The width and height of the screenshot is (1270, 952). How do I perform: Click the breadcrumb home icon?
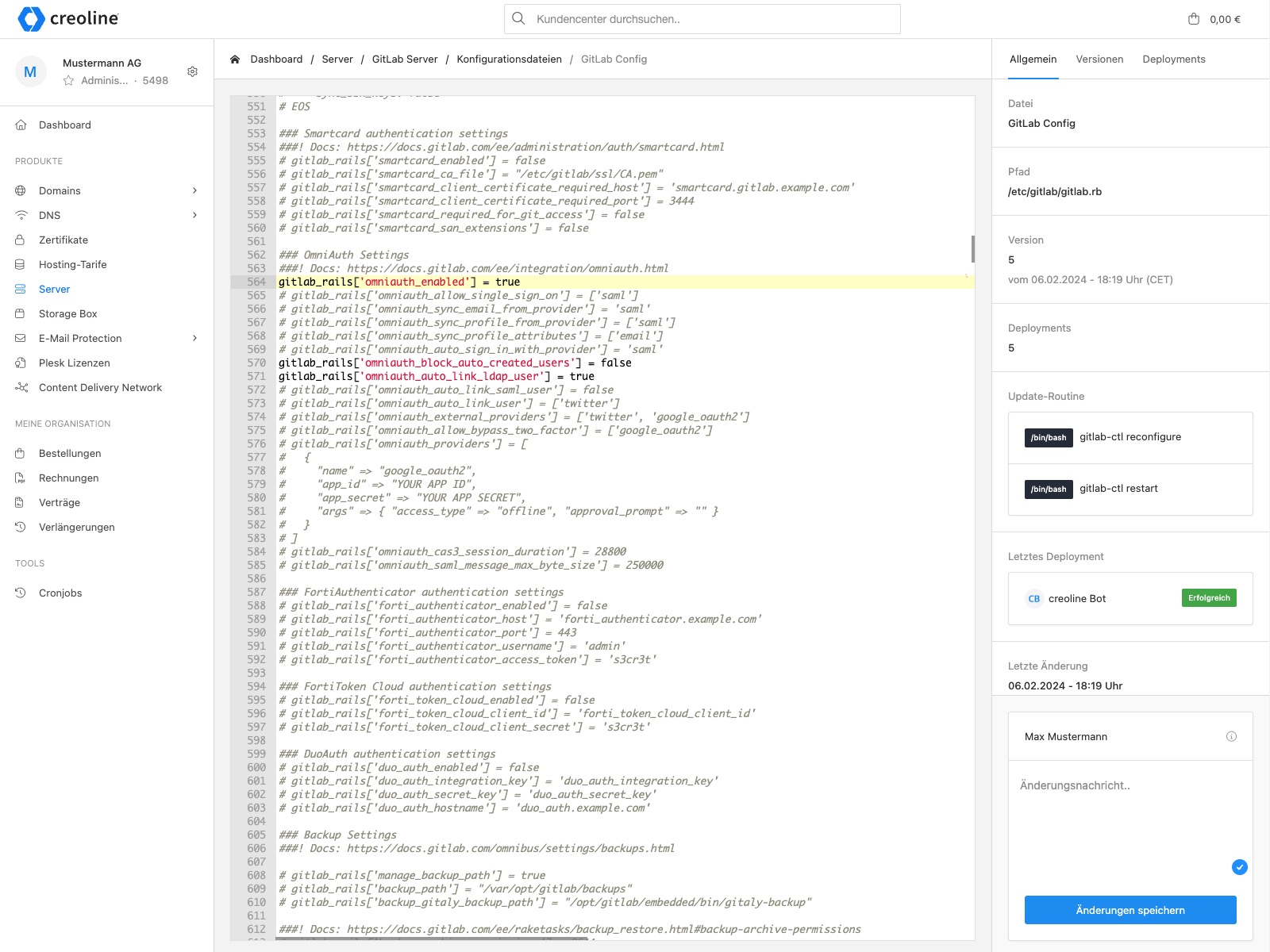pos(235,59)
